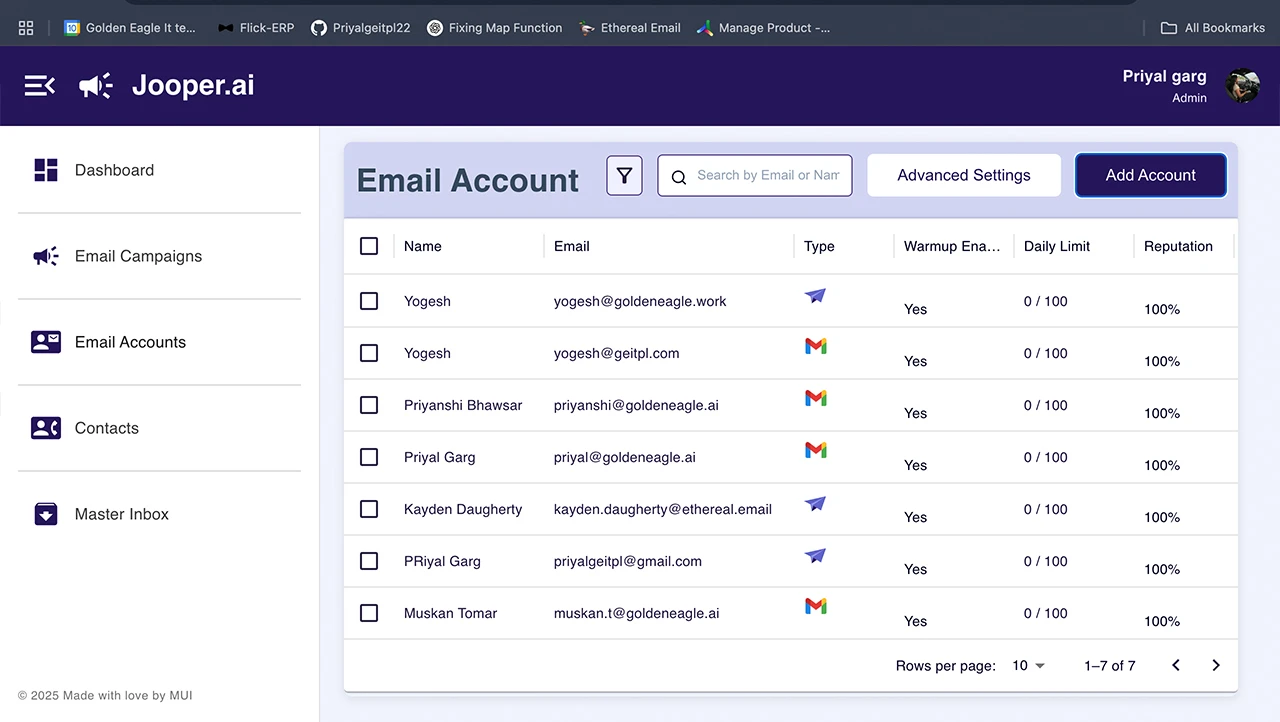
Task: Select the Muskan Tomar row checkbox
Action: (x=369, y=613)
